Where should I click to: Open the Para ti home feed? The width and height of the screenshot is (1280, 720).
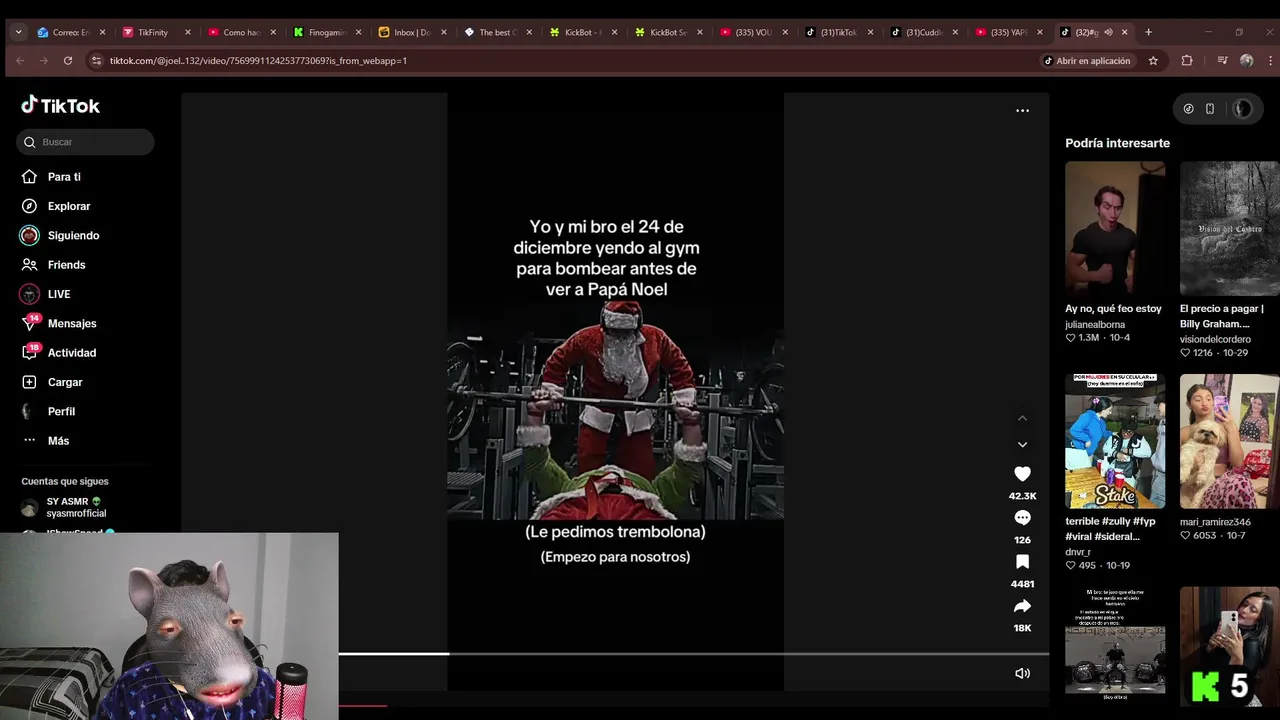(64, 177)
